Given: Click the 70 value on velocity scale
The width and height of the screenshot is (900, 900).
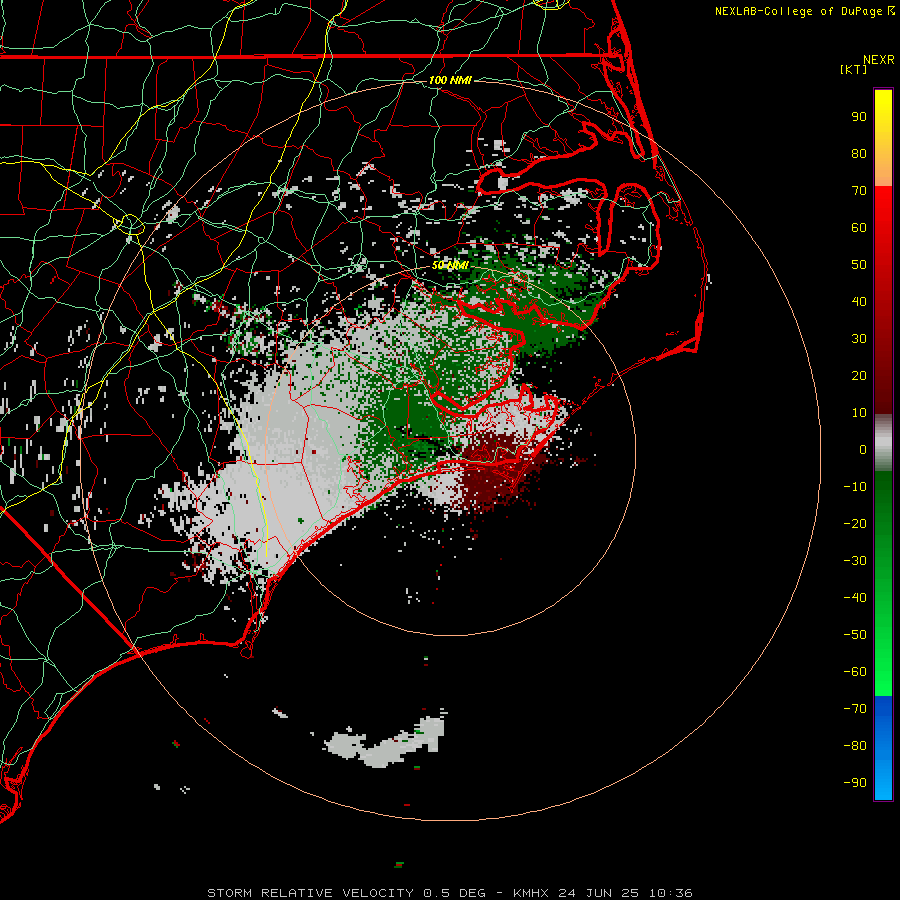Looking at the screenshot, I should coord(859,191).
